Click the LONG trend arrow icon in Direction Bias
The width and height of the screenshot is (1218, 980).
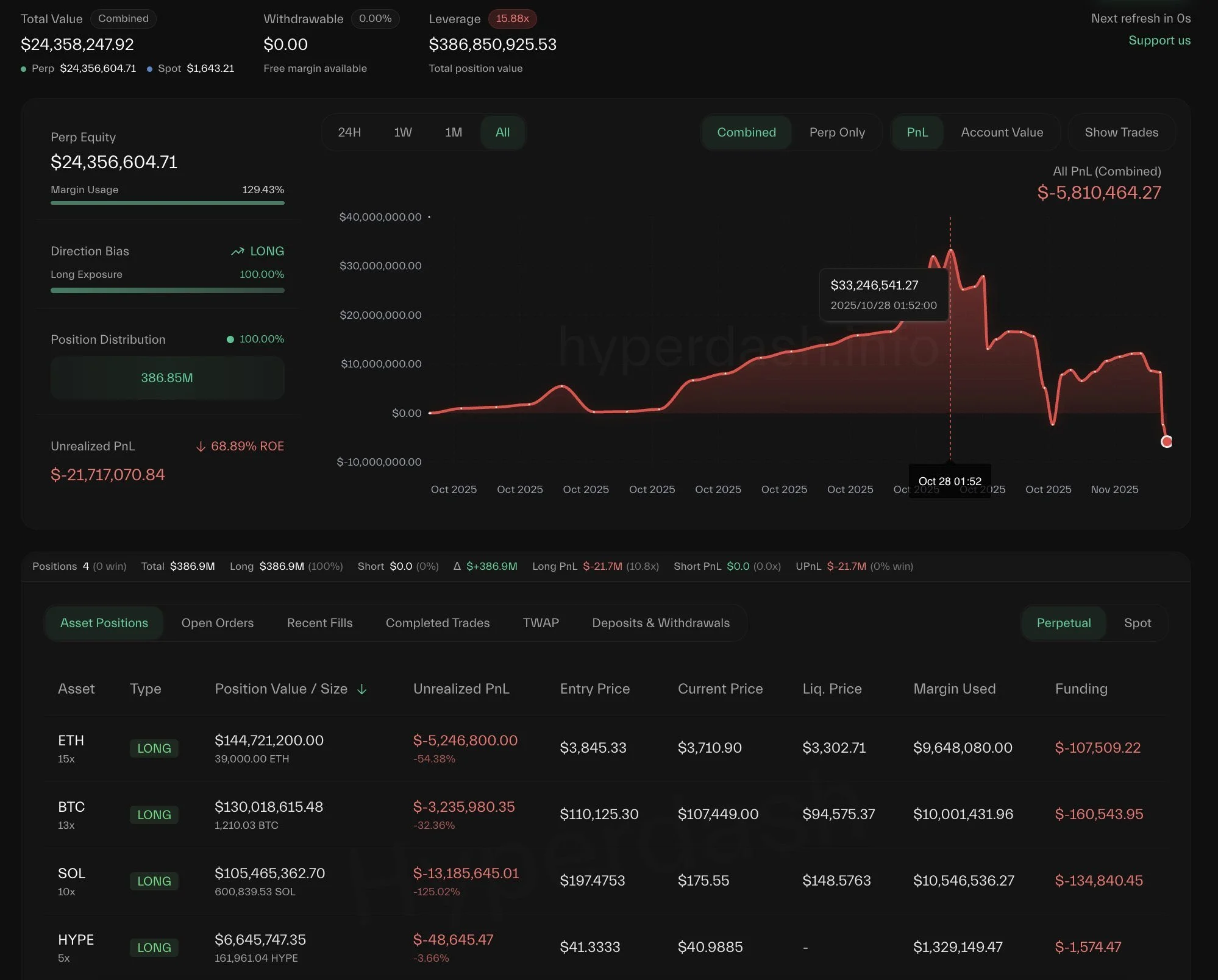click(237, 252)
